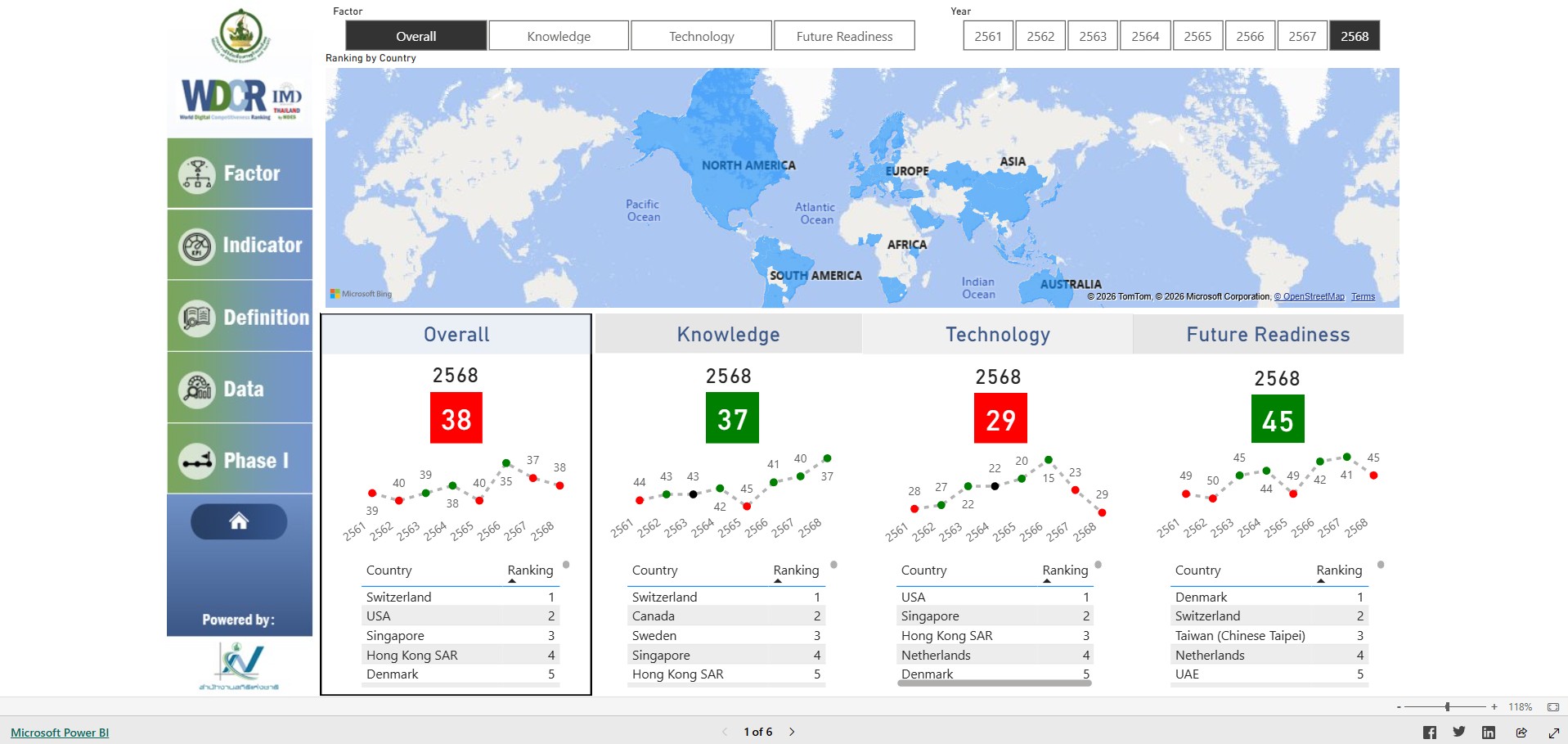Enter full screen mode
The height and width of the screenshot is (744, 1568).
(x=1553, y=733)
